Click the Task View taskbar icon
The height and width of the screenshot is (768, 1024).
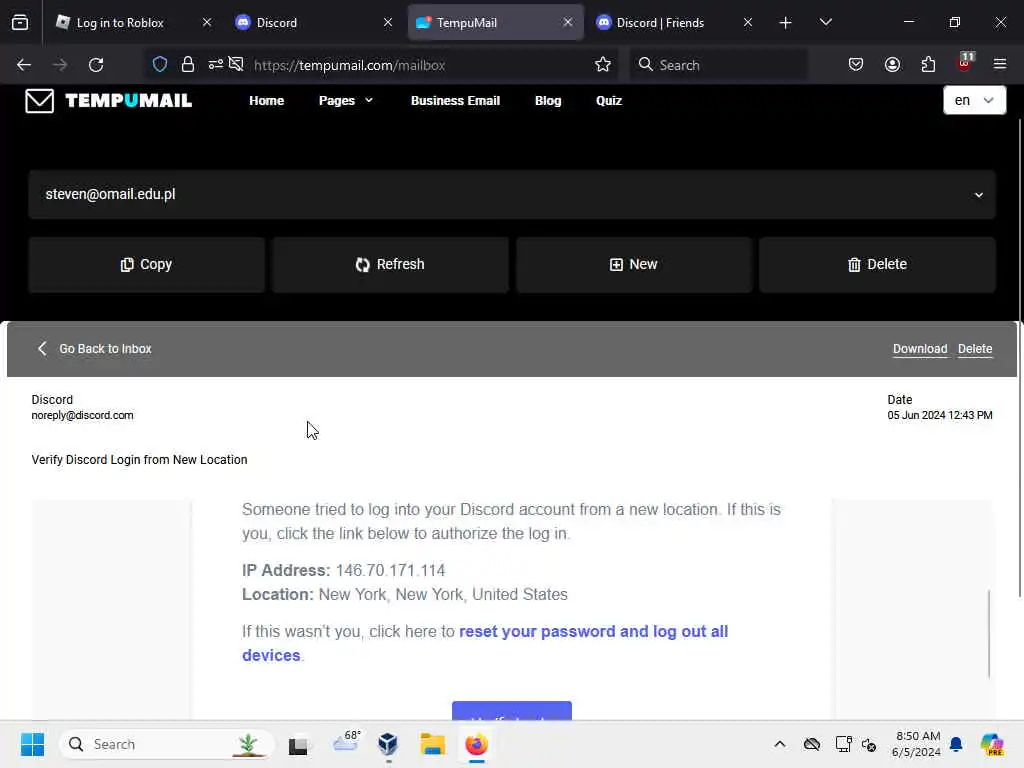pos(298,745)
